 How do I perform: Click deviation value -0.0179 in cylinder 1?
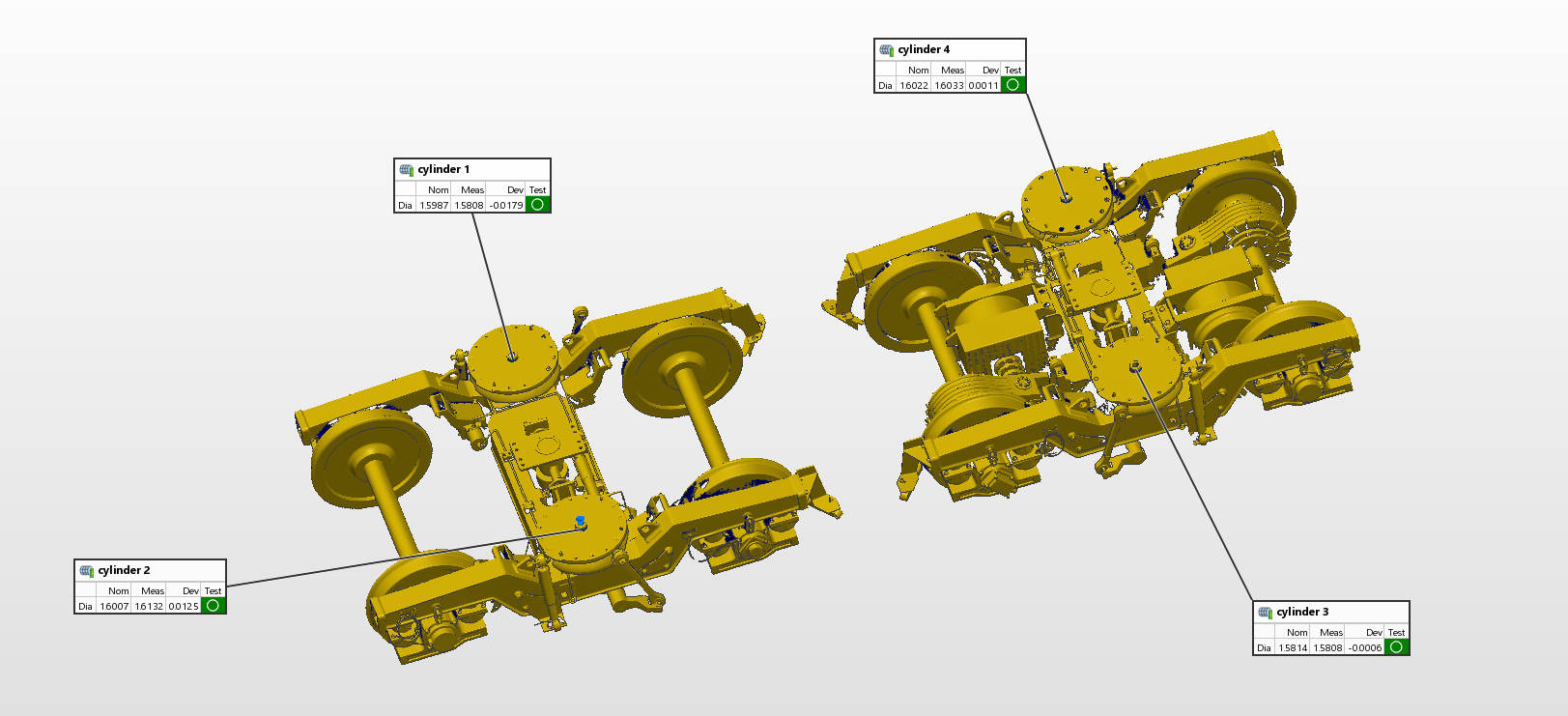click(x=505, y=206)
